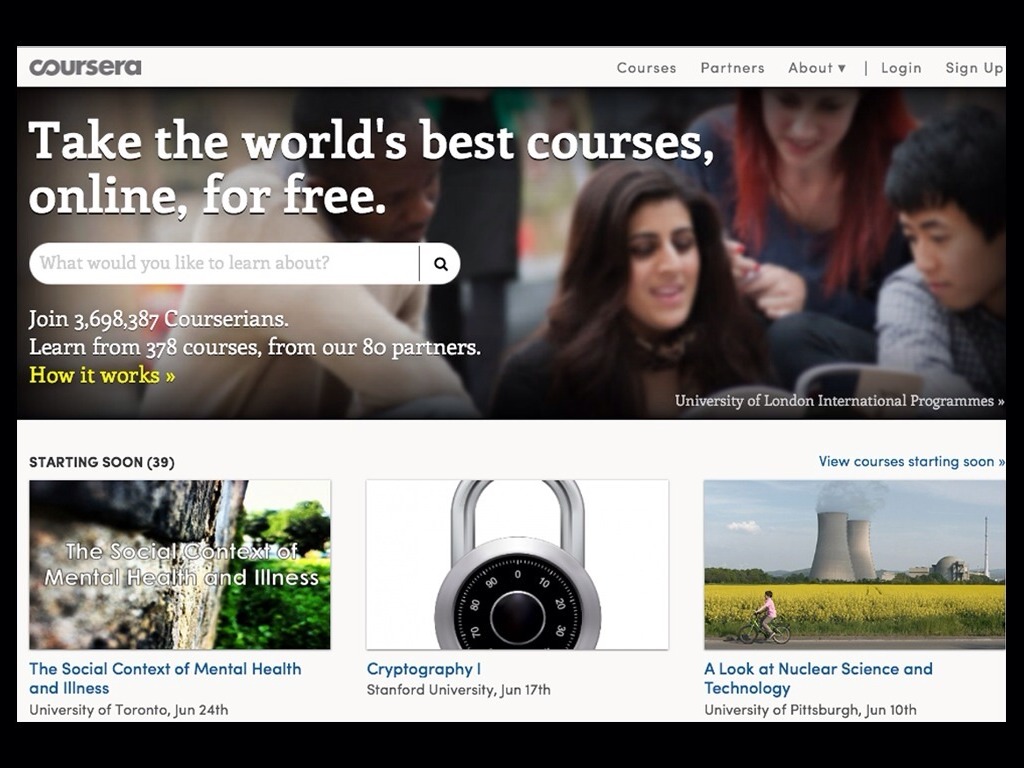Click the Login link

click(901, 68)
